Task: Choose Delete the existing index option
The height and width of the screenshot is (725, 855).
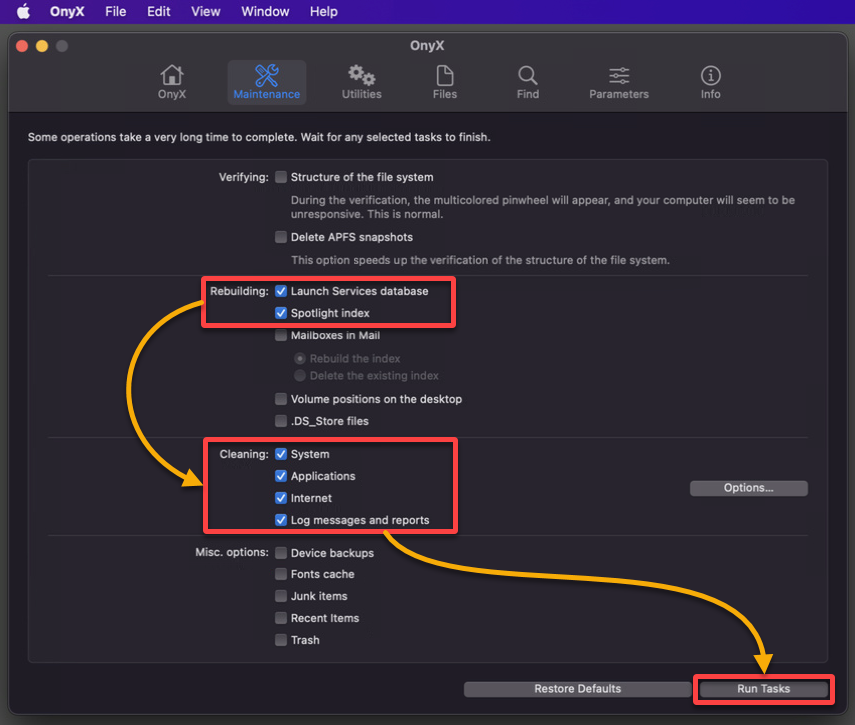Action: (x=300, y=376)
